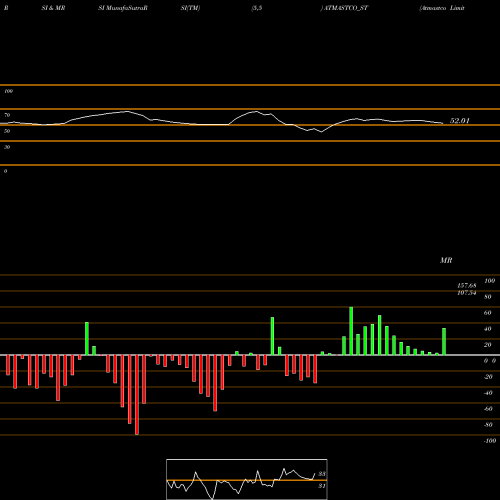This screenshot has width=500, height=500.
Task: Click the 'SI MunafaSutraR' header text
Action: click(x=123, y=8)
